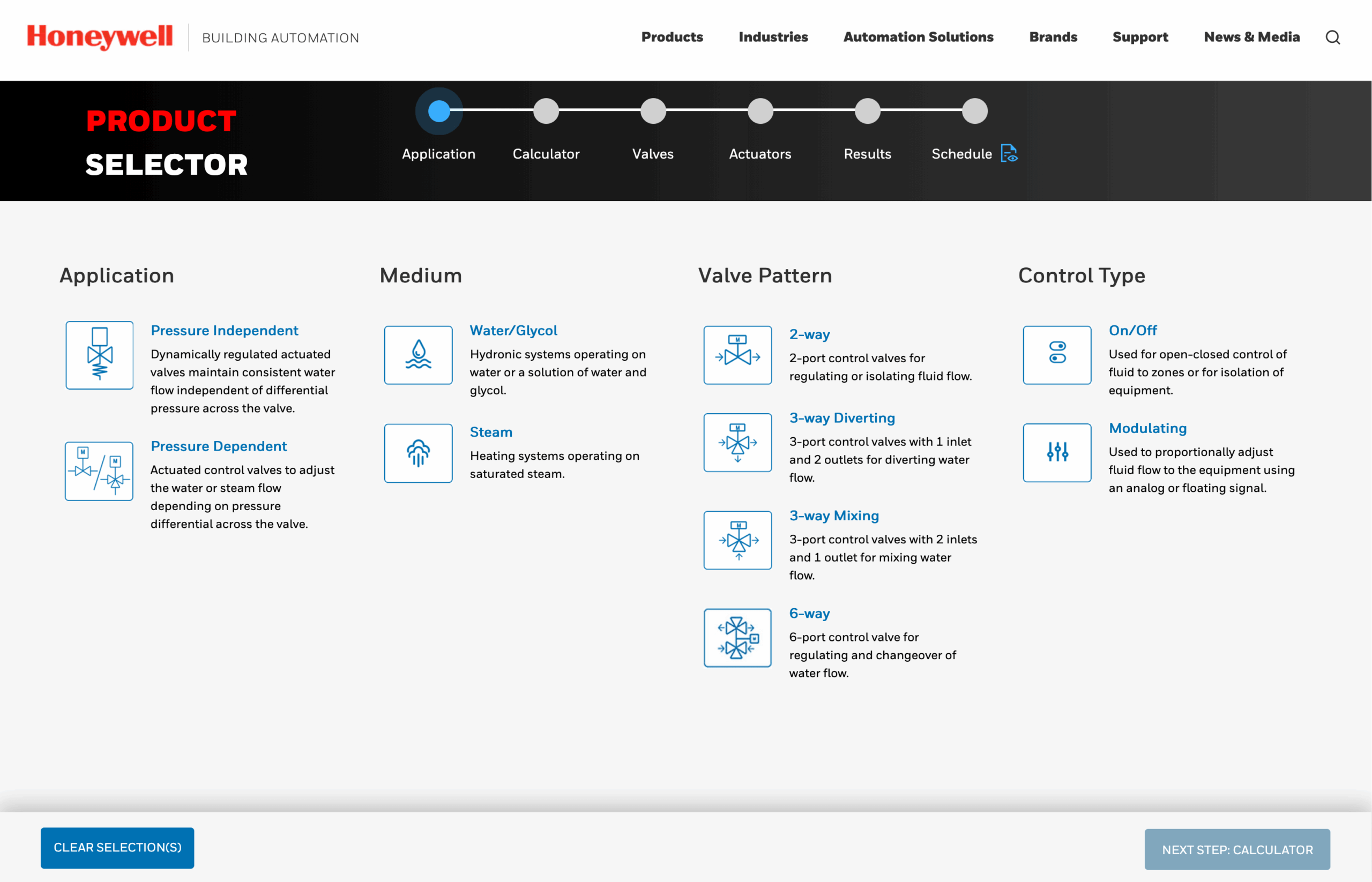Choose the Steam medium icon
Image resolution: width=1372 pixels, height=882 pixels.
pyautogui.click(x=418, y=453)
